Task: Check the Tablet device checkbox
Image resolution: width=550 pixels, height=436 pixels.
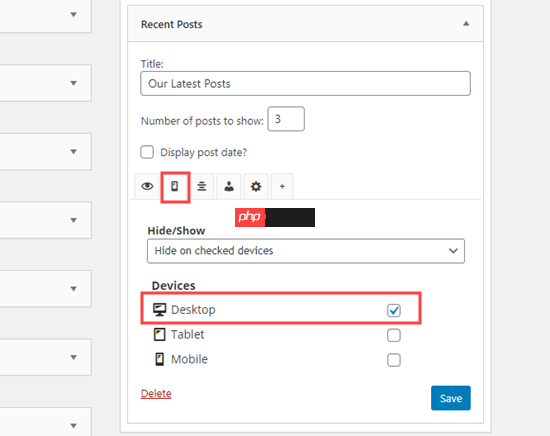Action: pos(394,335)
